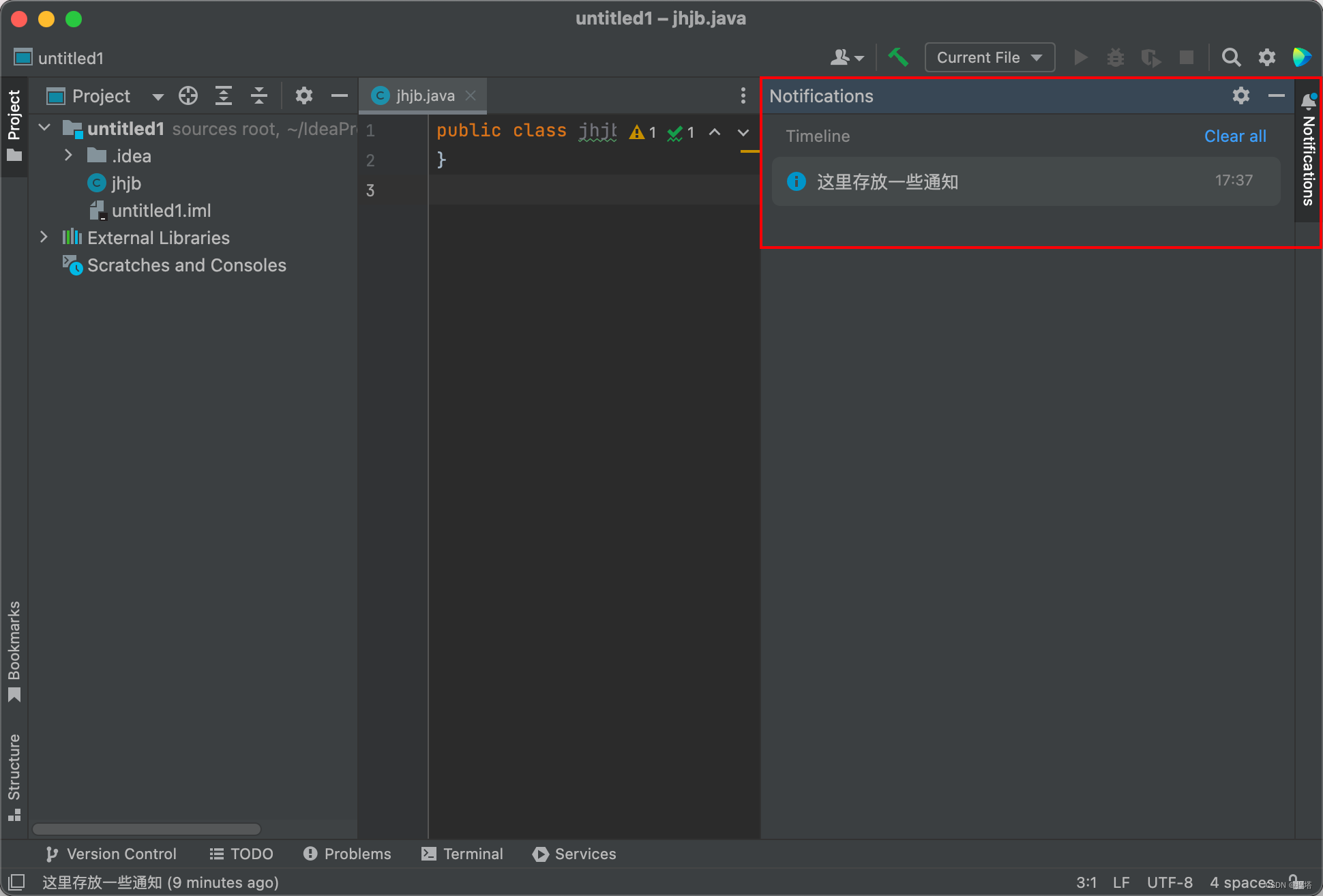Open Notifications panel settings gear
Screen dimensions: 1323x896
1241,95
